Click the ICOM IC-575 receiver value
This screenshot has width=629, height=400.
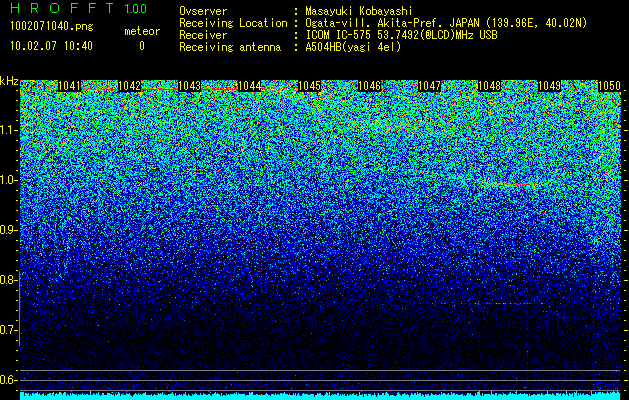click(402, 35)
